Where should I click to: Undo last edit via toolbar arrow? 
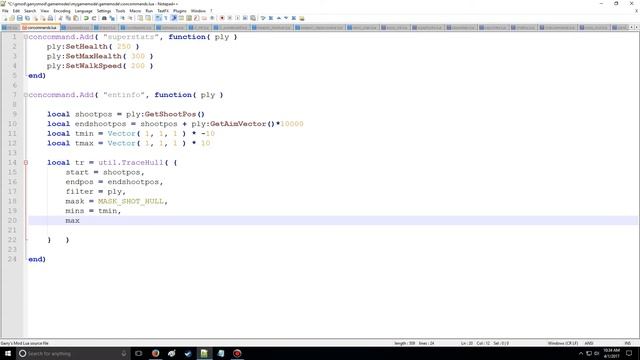tap(86, 18)
